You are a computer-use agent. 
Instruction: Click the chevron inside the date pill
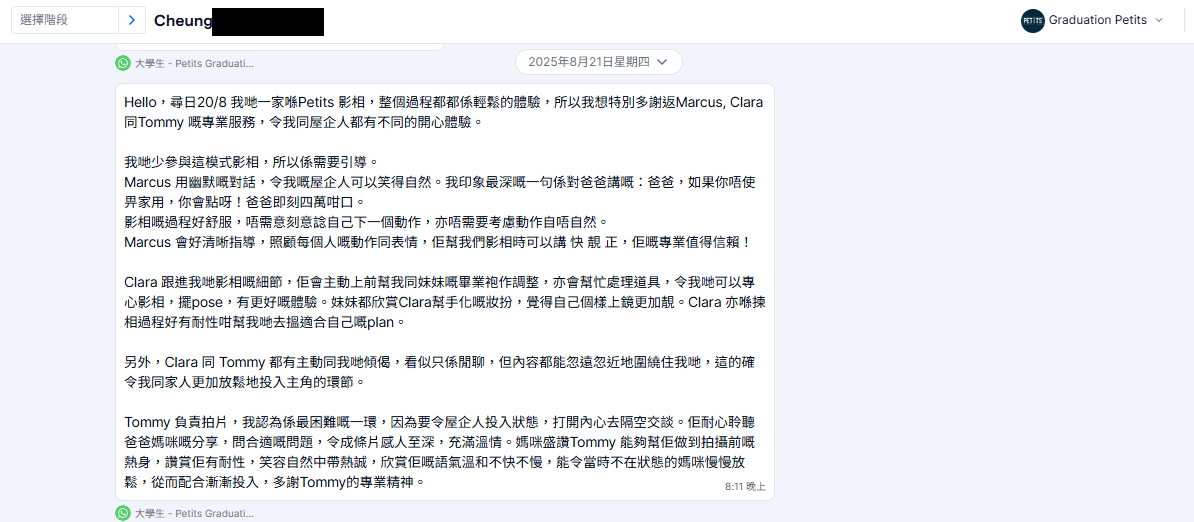[x=662, y=62]
